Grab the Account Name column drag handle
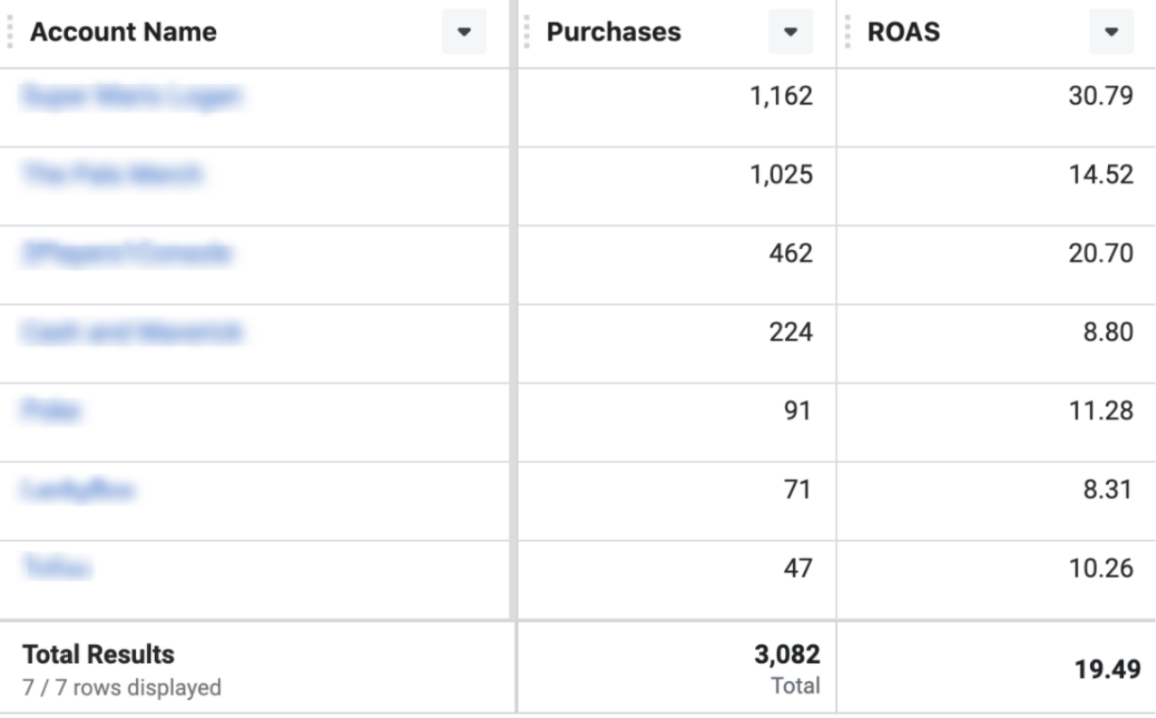This screenshot has width=1156, height=718. coord(10,32)
